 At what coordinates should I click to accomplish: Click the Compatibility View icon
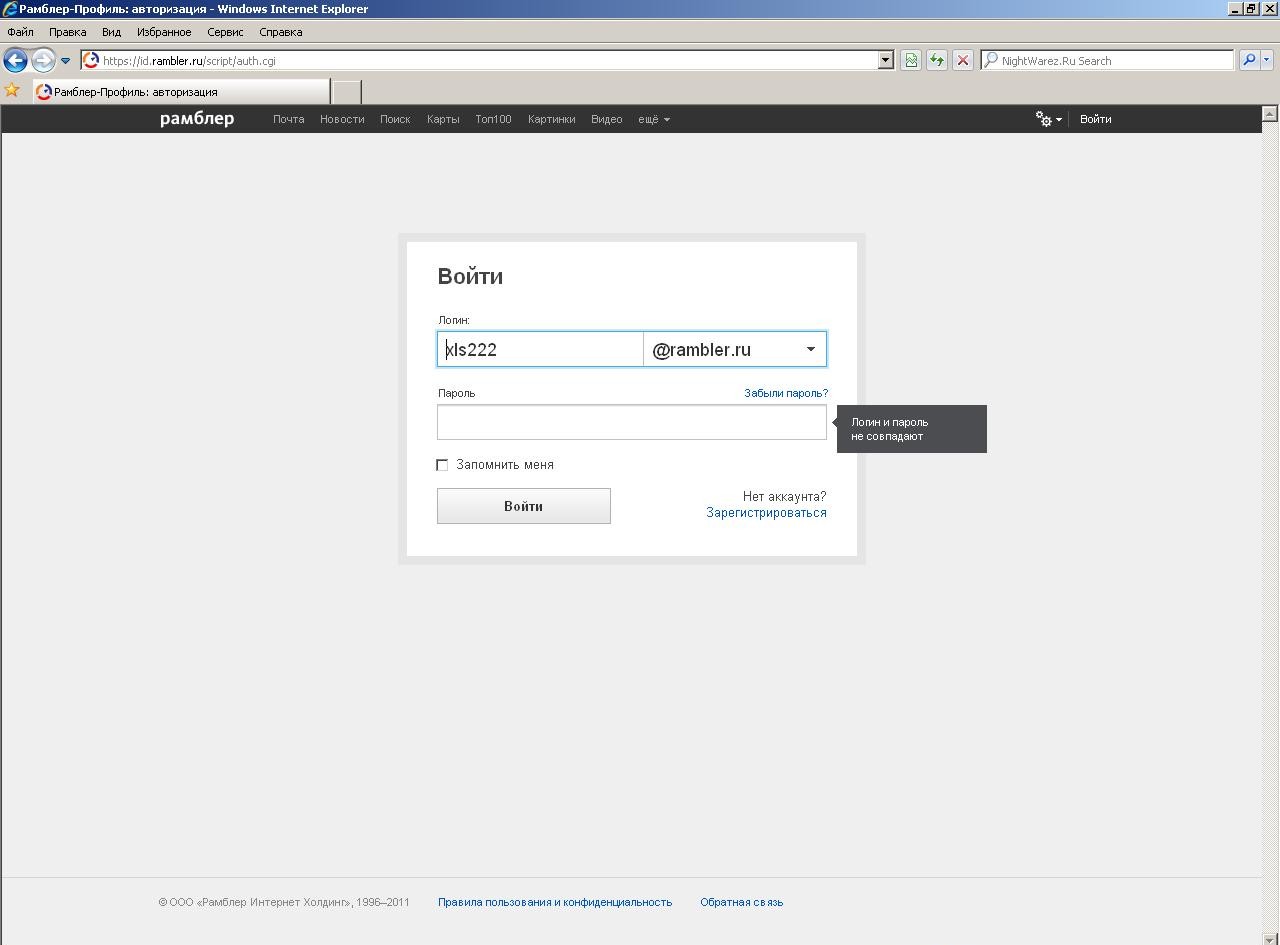911,60
